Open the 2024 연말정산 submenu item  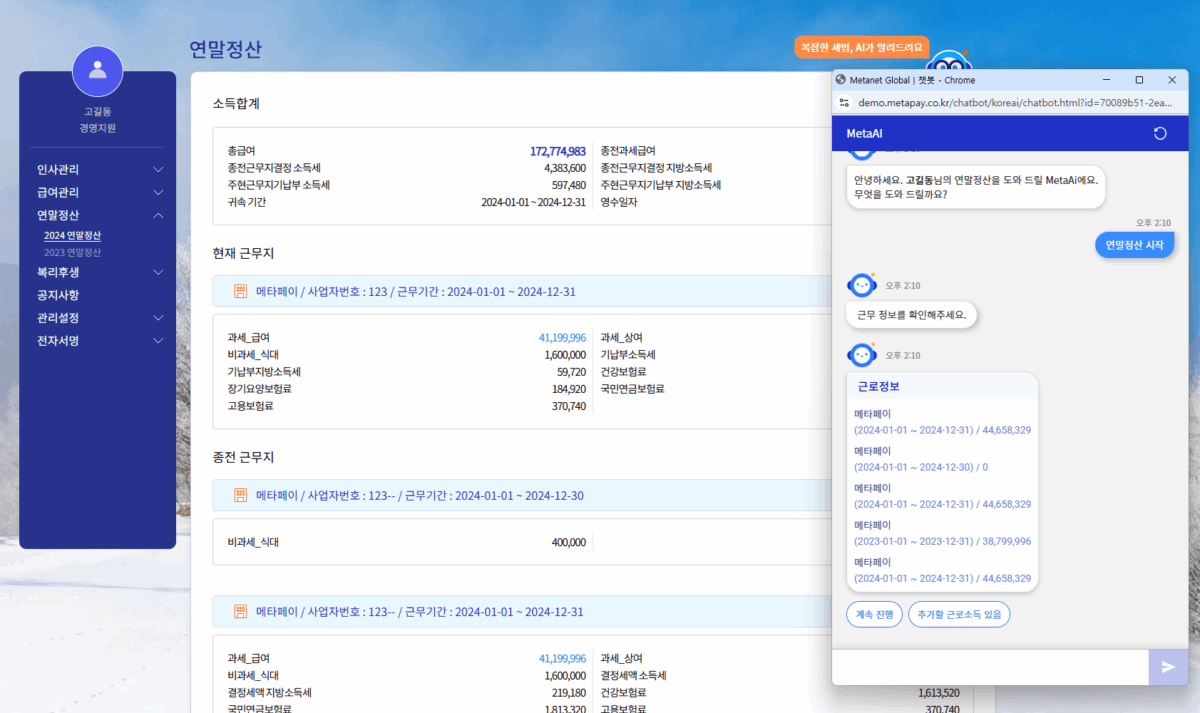click(x=72, y=236)
